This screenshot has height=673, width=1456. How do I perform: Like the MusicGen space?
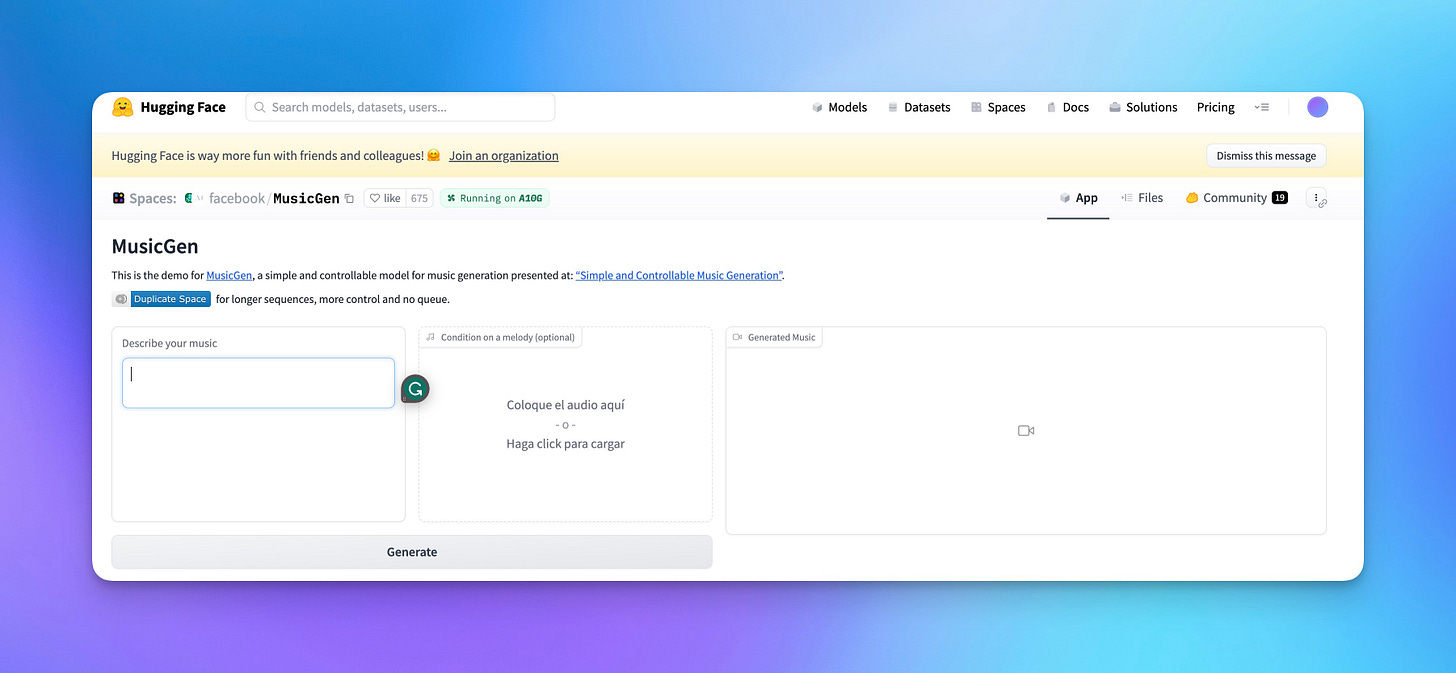point(385,198)
